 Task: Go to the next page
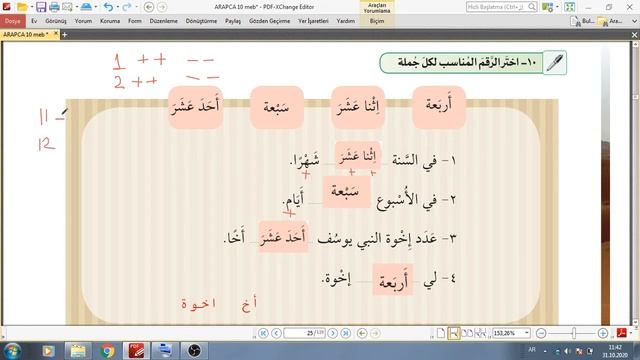coord(333,333)
